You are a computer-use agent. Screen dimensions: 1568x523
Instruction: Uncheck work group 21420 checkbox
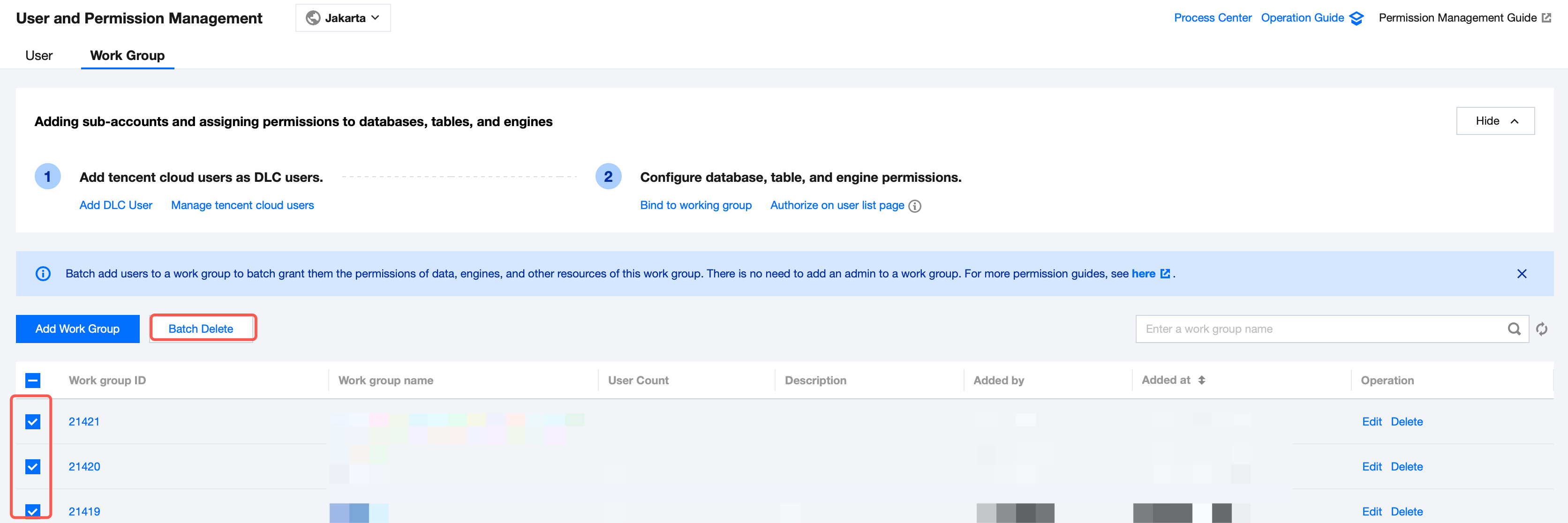[33, 466]
